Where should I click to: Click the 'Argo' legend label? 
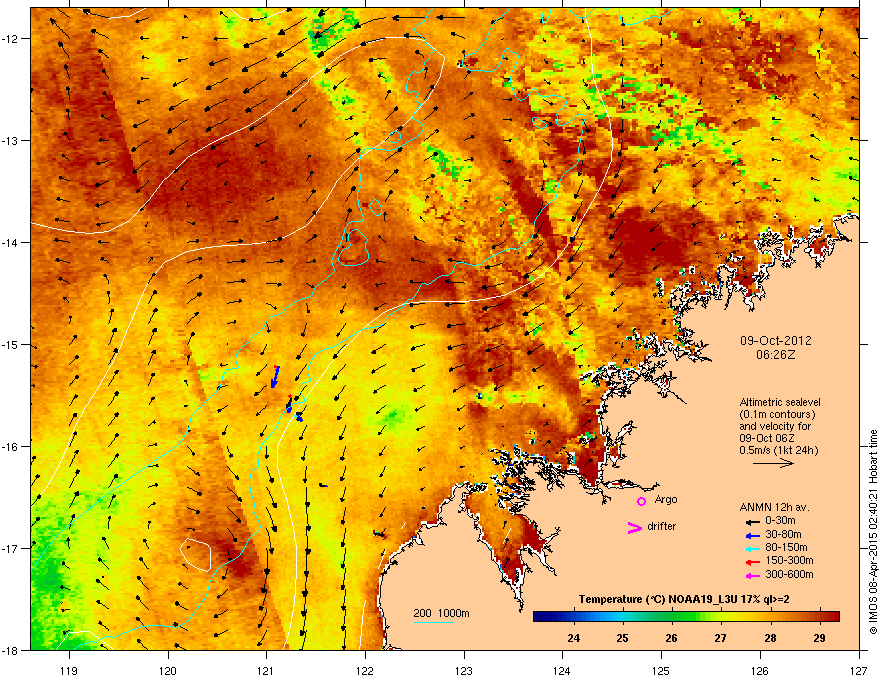666,499
